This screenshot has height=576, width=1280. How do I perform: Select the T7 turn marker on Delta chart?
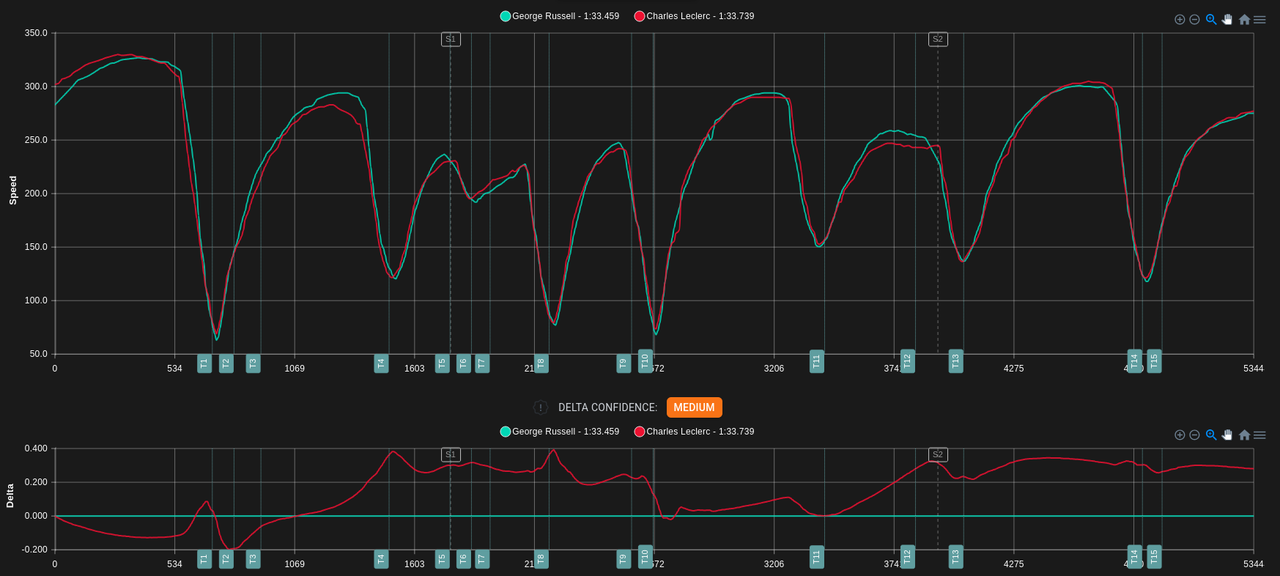click(482, 559)
